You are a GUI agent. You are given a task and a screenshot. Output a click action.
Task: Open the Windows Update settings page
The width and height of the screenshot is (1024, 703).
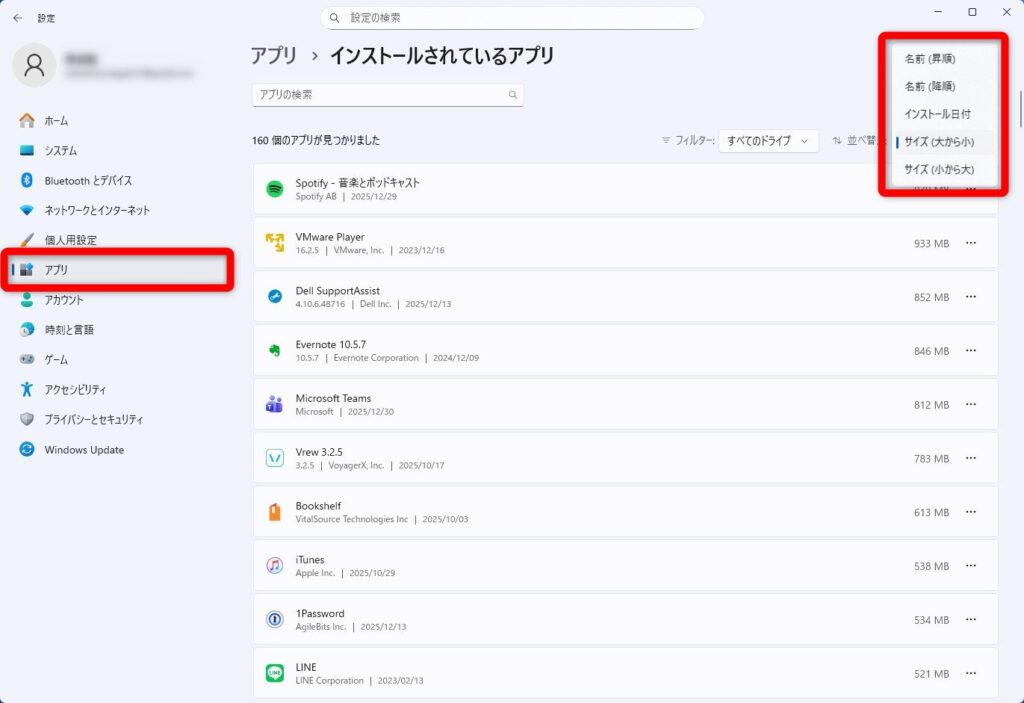84,450
